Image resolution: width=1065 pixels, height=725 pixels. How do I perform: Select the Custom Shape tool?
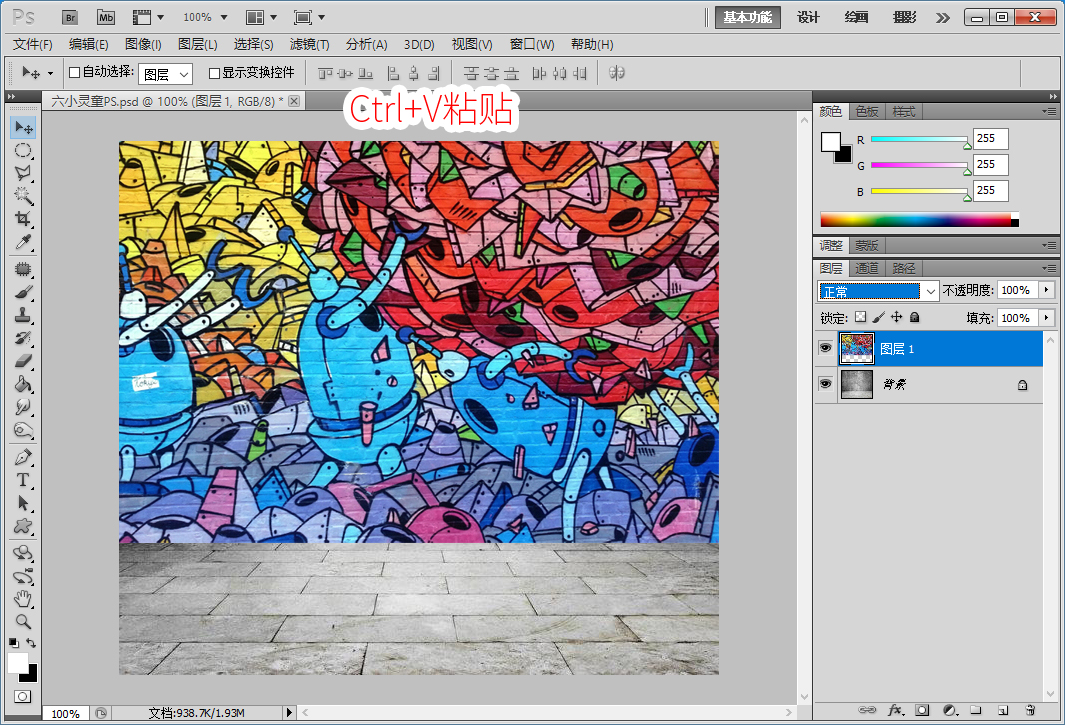23,526
